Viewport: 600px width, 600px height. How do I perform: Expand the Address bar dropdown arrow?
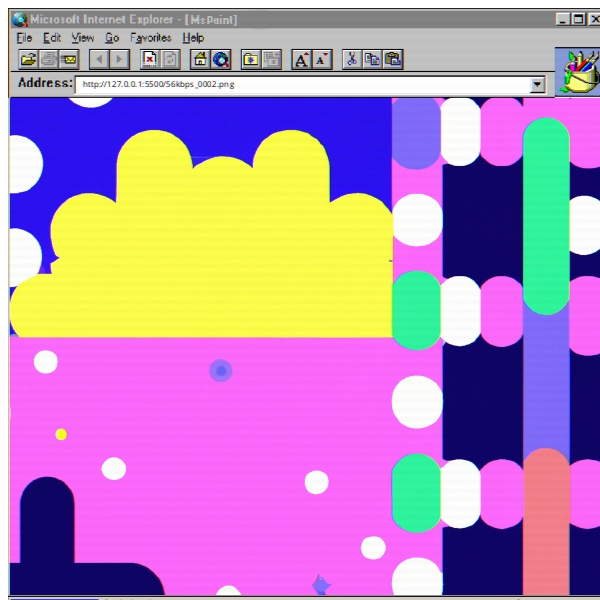(x=538, y=85)
